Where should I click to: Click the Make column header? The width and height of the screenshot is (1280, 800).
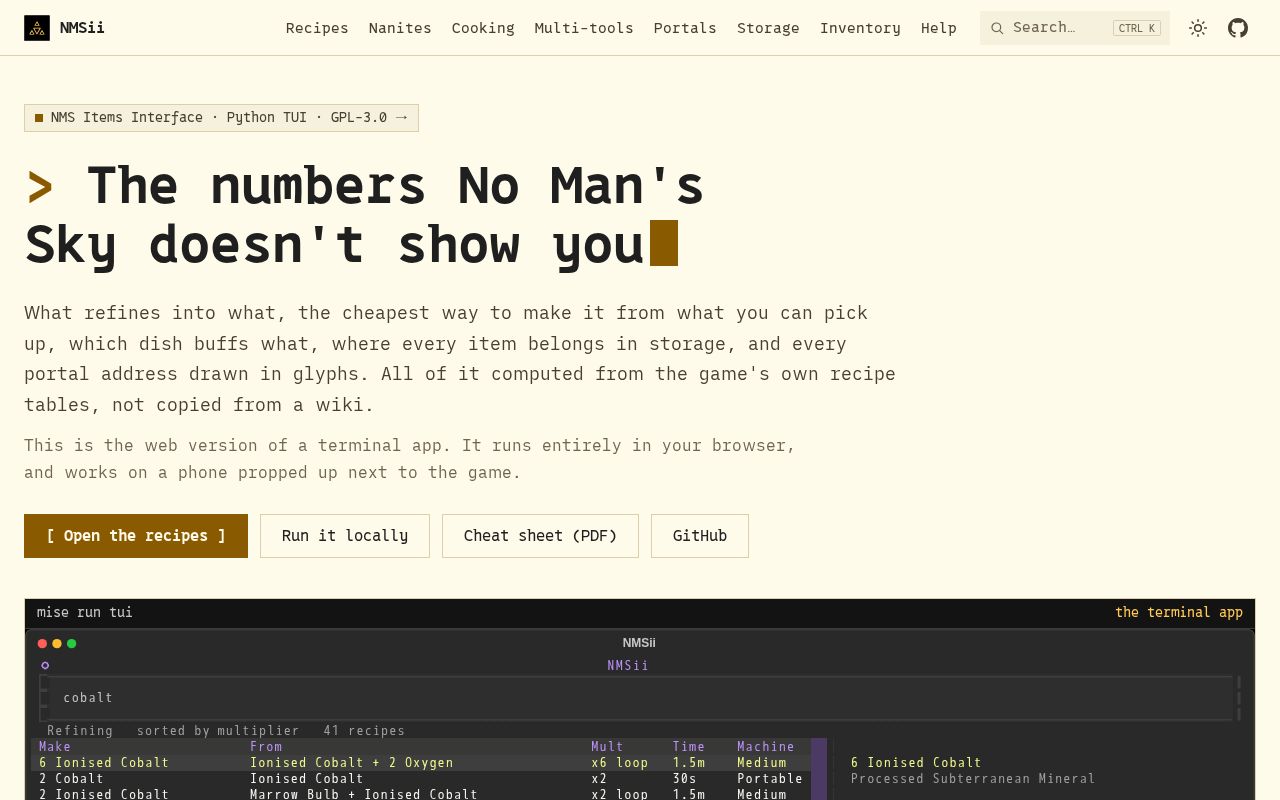point(55,747)
